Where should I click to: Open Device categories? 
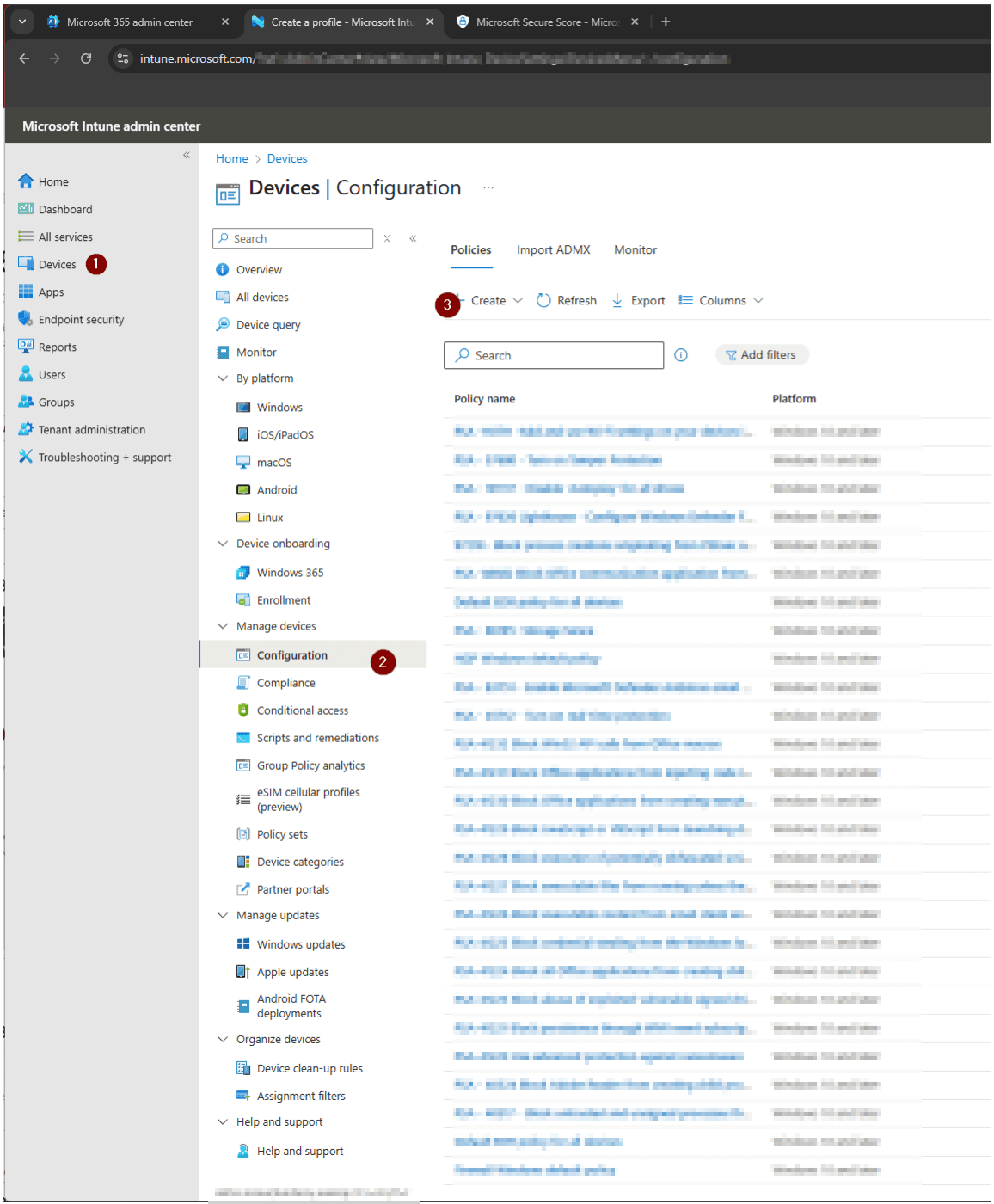pyautogui.click(x=300, y=862)
